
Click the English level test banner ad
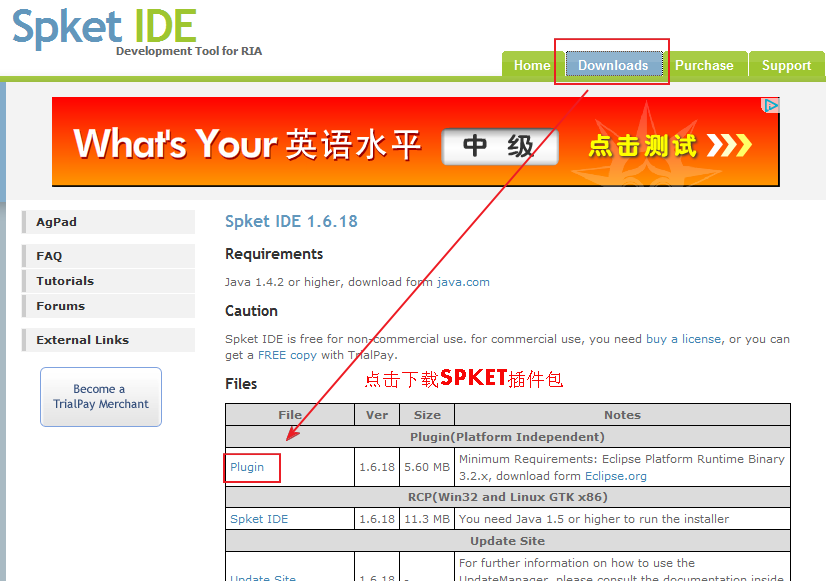pos(415,142)
